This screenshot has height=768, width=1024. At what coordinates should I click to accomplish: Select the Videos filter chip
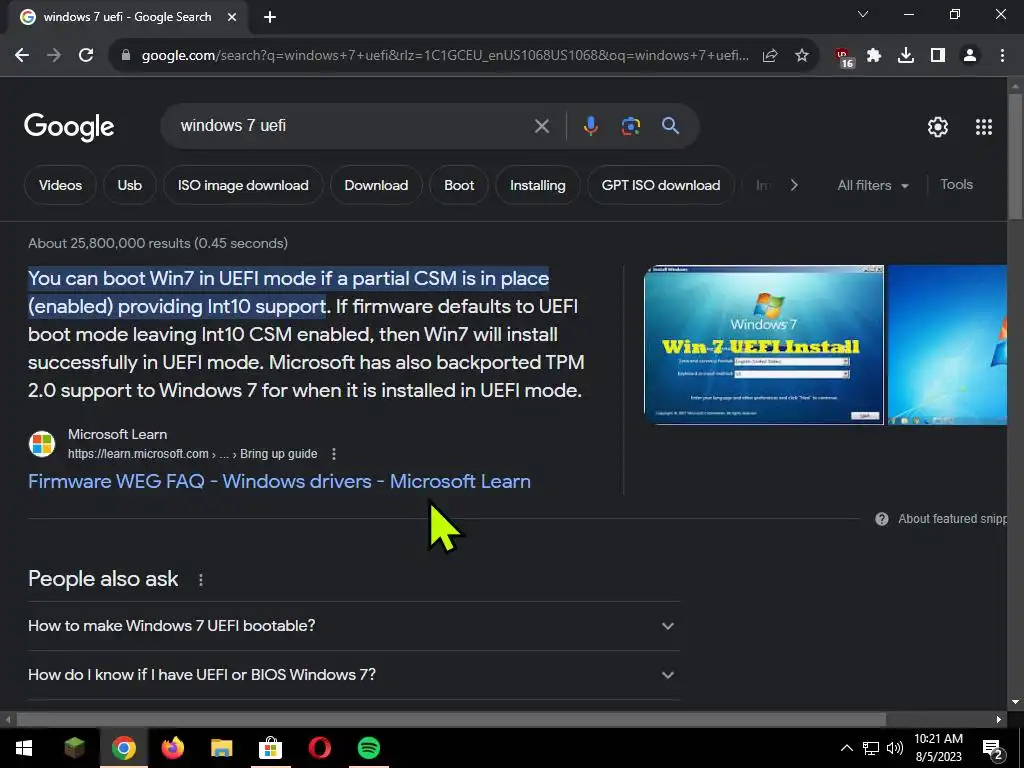pos(60,185)
